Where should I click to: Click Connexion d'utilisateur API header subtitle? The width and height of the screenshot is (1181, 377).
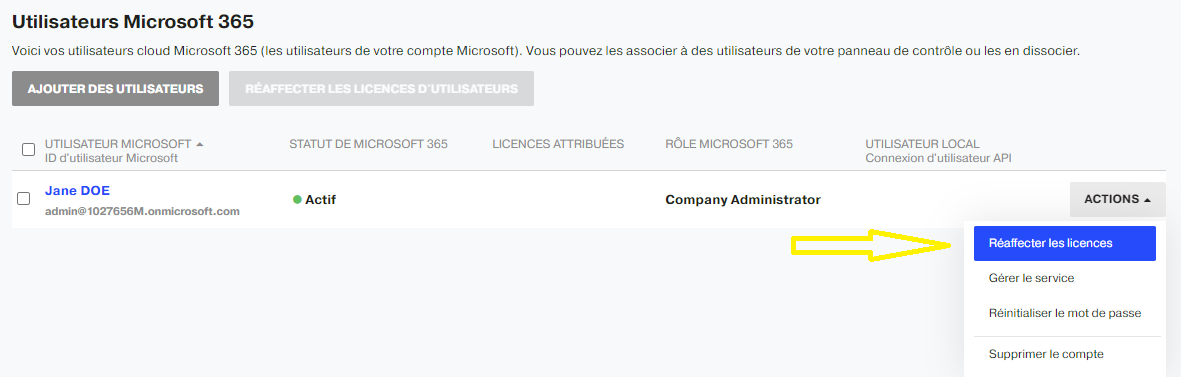[939, 158]
